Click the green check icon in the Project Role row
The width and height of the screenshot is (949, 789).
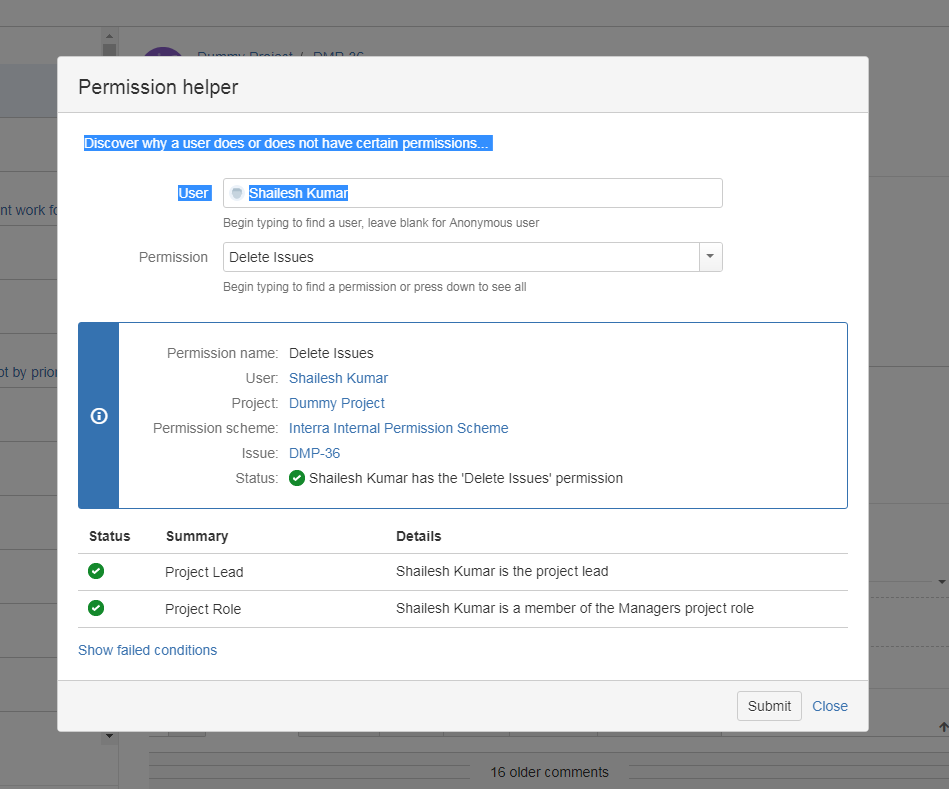[96, 607]
